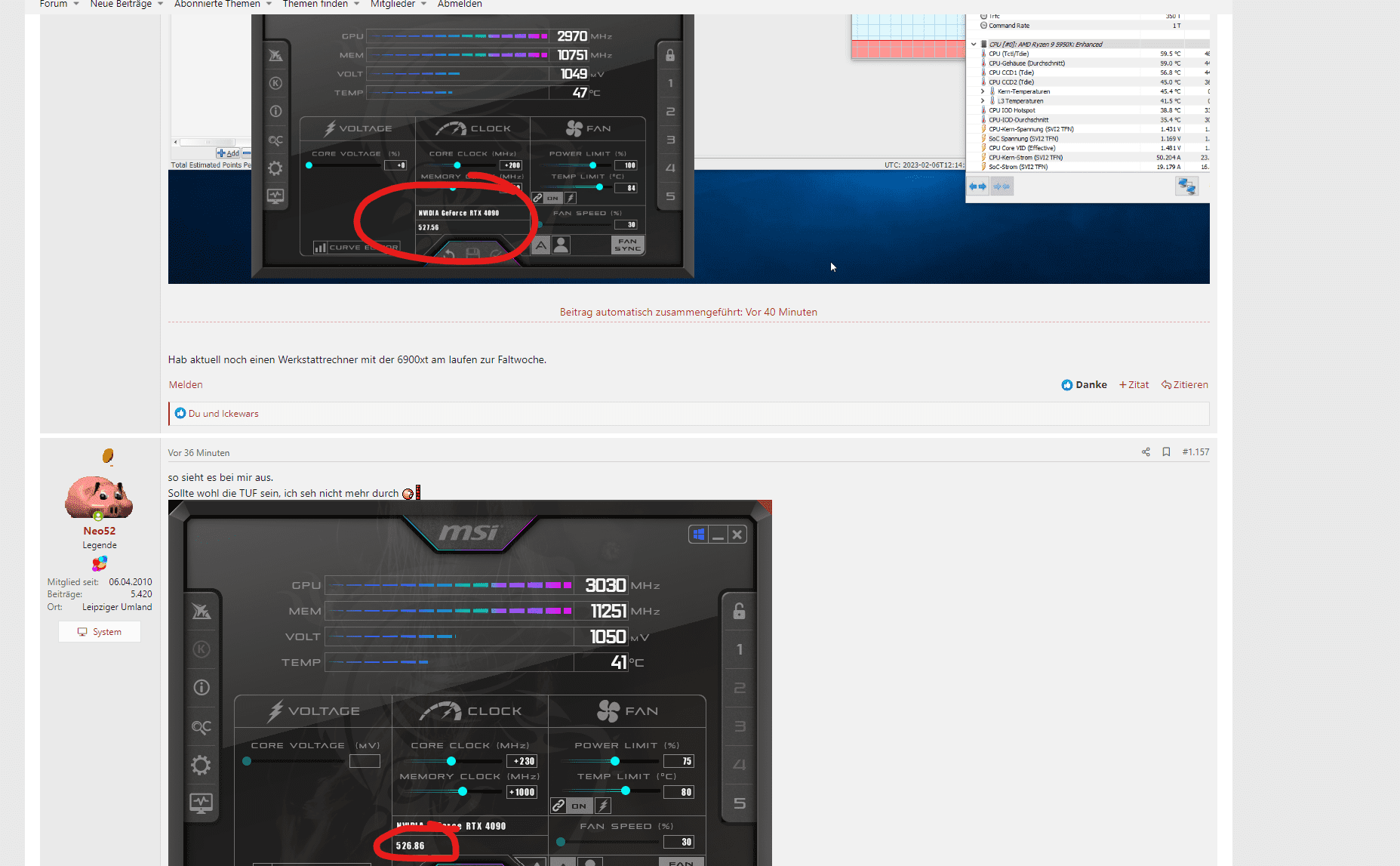The height and width of the screenshot is (866, 1400).
Task: Click the info icon in lower Afterburner sidebar
Action: coord(201,688)
